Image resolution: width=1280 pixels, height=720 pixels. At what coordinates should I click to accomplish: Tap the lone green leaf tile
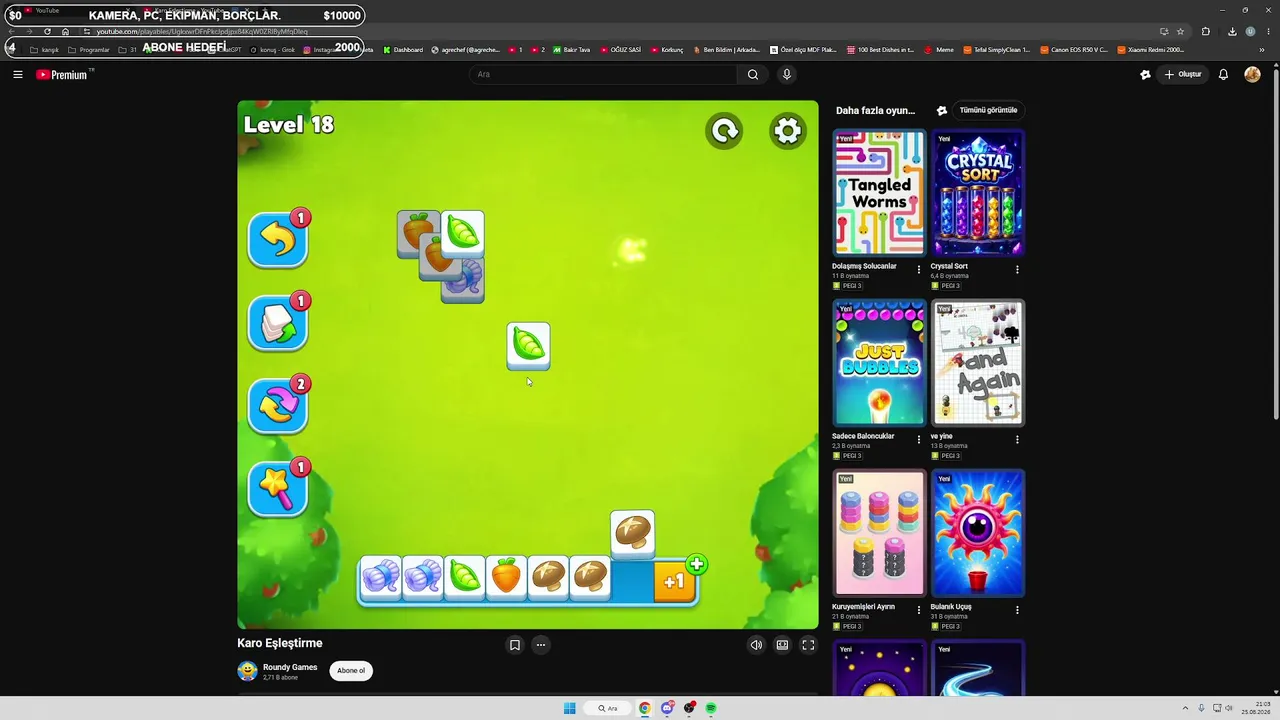tap(528, 346)
